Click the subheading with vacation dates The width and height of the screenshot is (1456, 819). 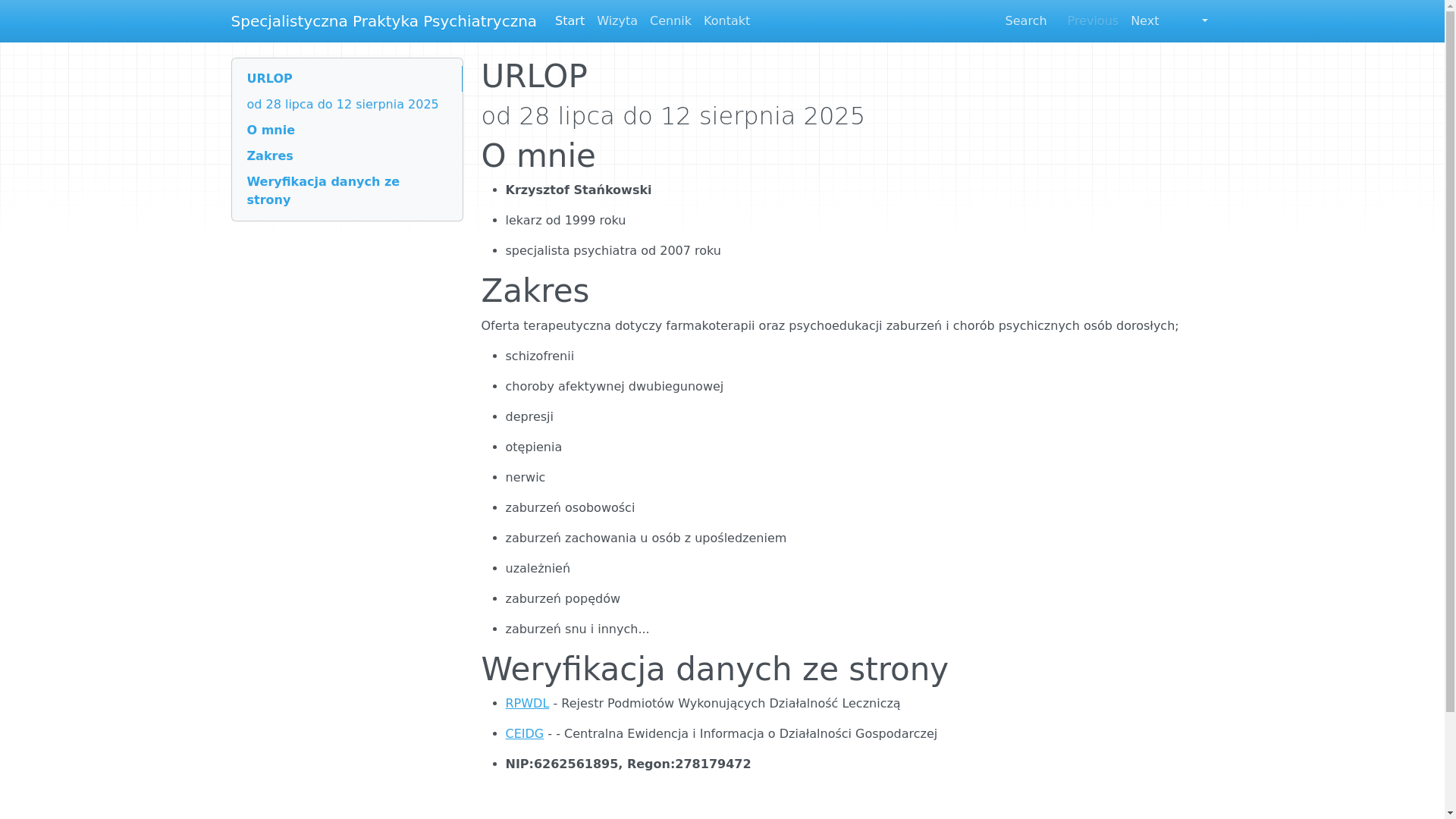click(x=673, y=116)
